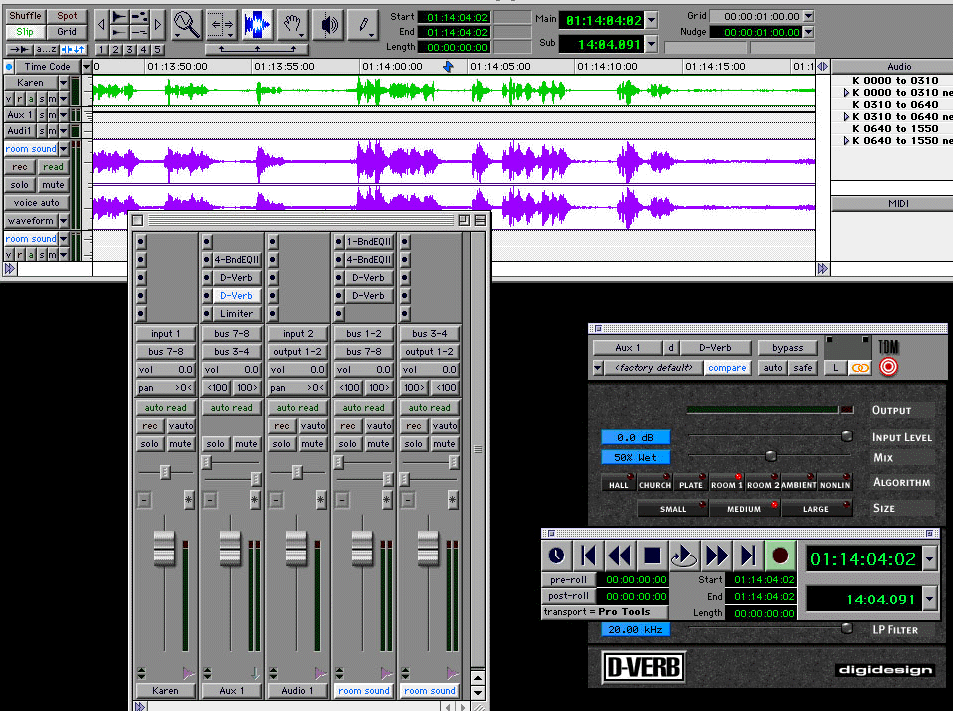Select the Trimmer tool
The width and height of the screenshot is (953, 711).
(x=222, y=25)
